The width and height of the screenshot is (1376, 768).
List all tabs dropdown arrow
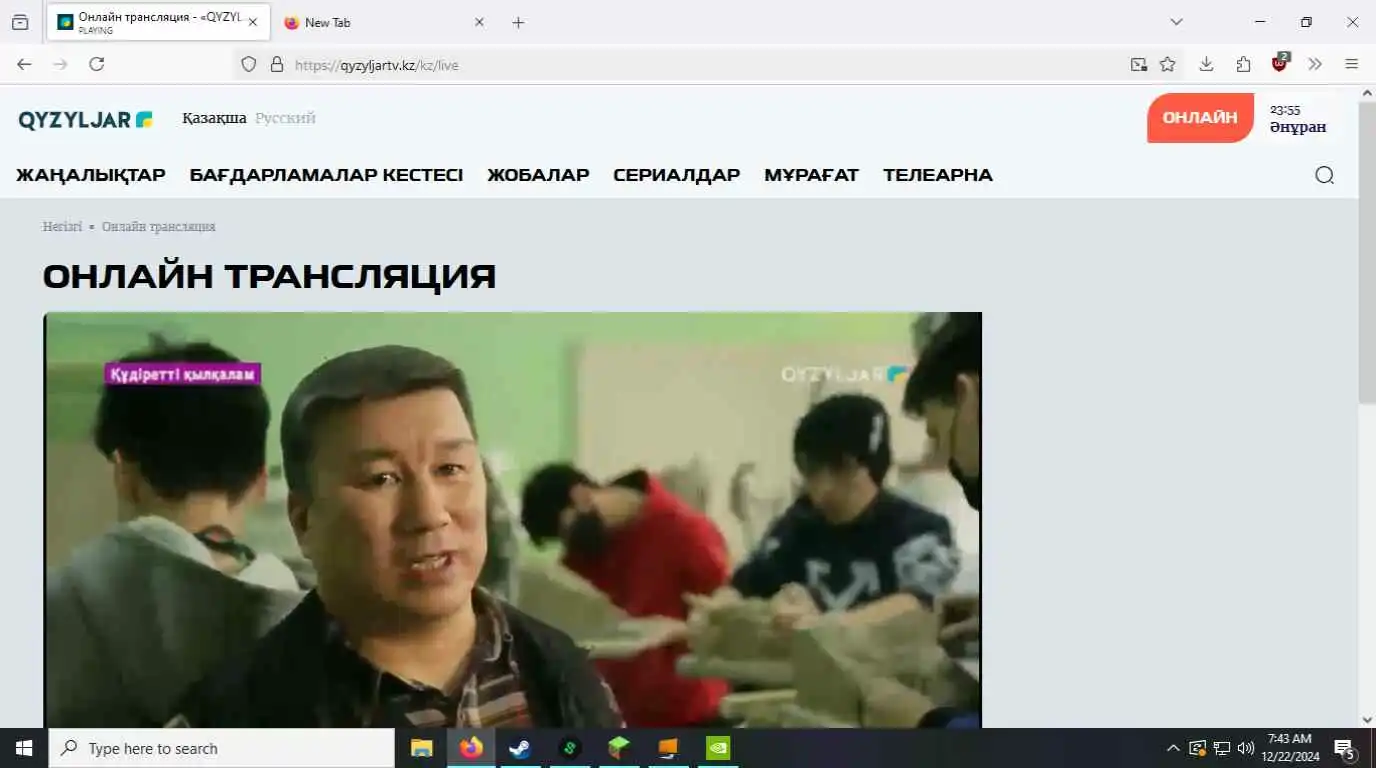pos(1176,22)
